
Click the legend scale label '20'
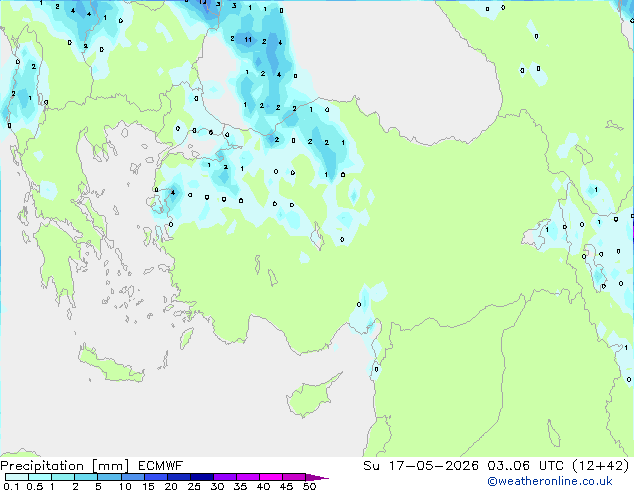tap(171, 486)
